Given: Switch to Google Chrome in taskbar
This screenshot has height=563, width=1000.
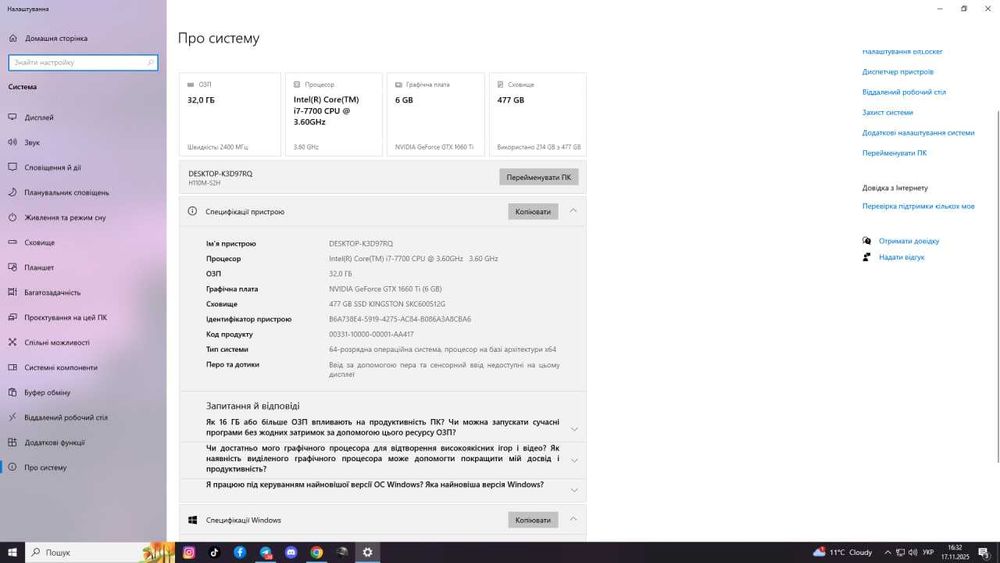Looking at the screenshot, I should 316,552.
